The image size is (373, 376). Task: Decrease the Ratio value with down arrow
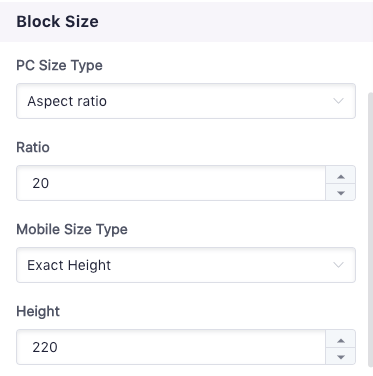click(341, 192)
